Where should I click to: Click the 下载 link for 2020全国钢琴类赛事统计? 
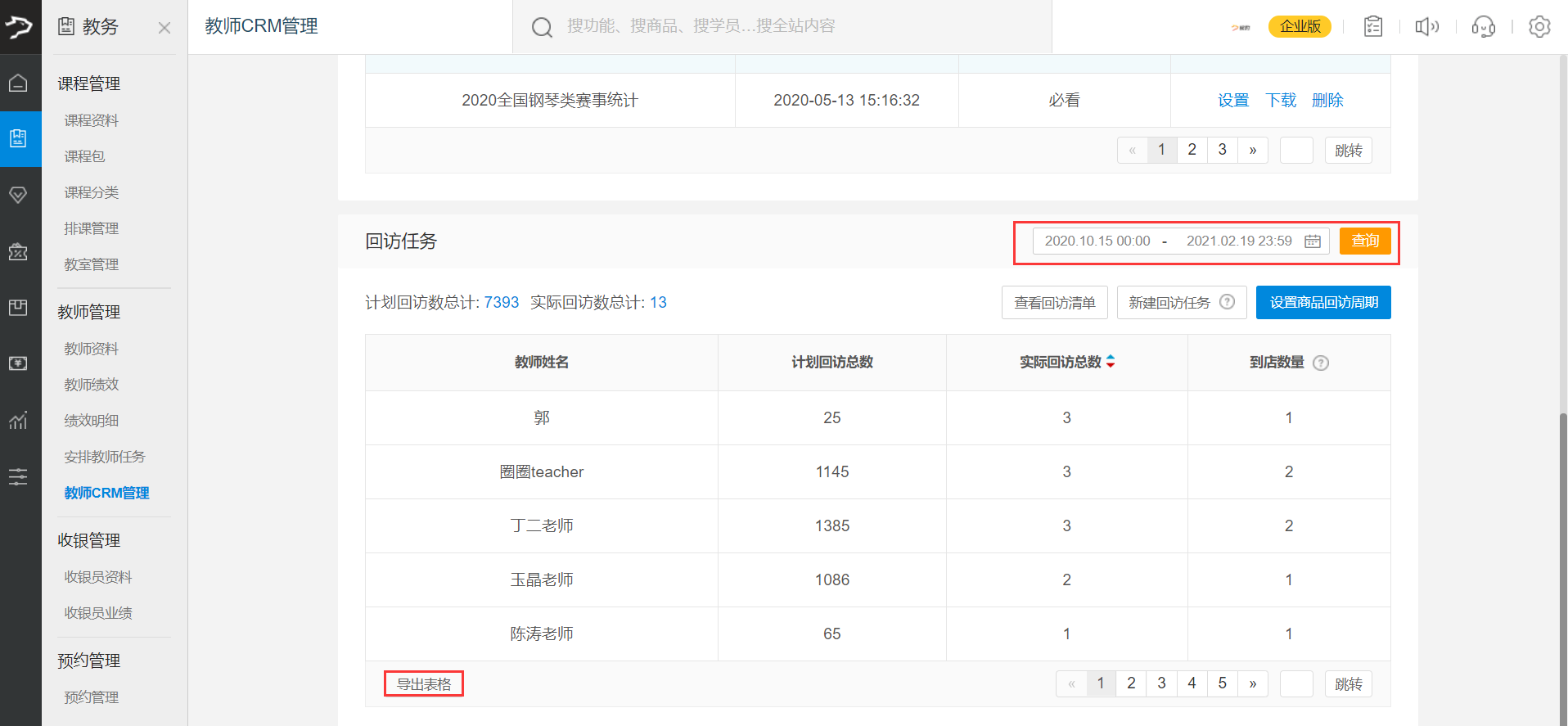pyautogui.click(x=1280, y=101)
